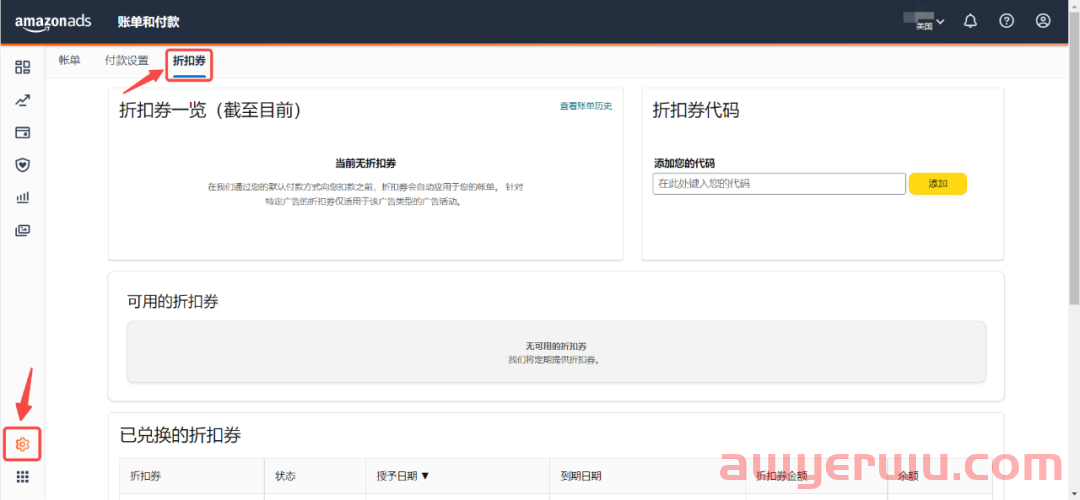The width and height of the screenshot is (1080, 500).
Task: Click the amazonads logo
Action: click(x=54, y=21)
